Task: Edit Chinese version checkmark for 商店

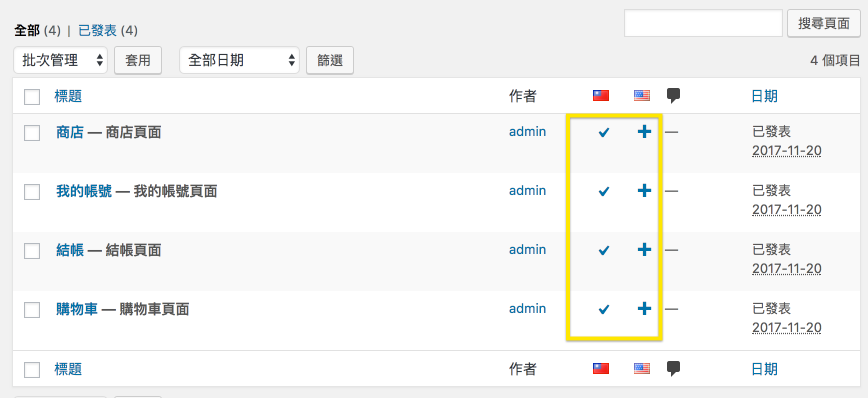Action: tap(604, 133)
